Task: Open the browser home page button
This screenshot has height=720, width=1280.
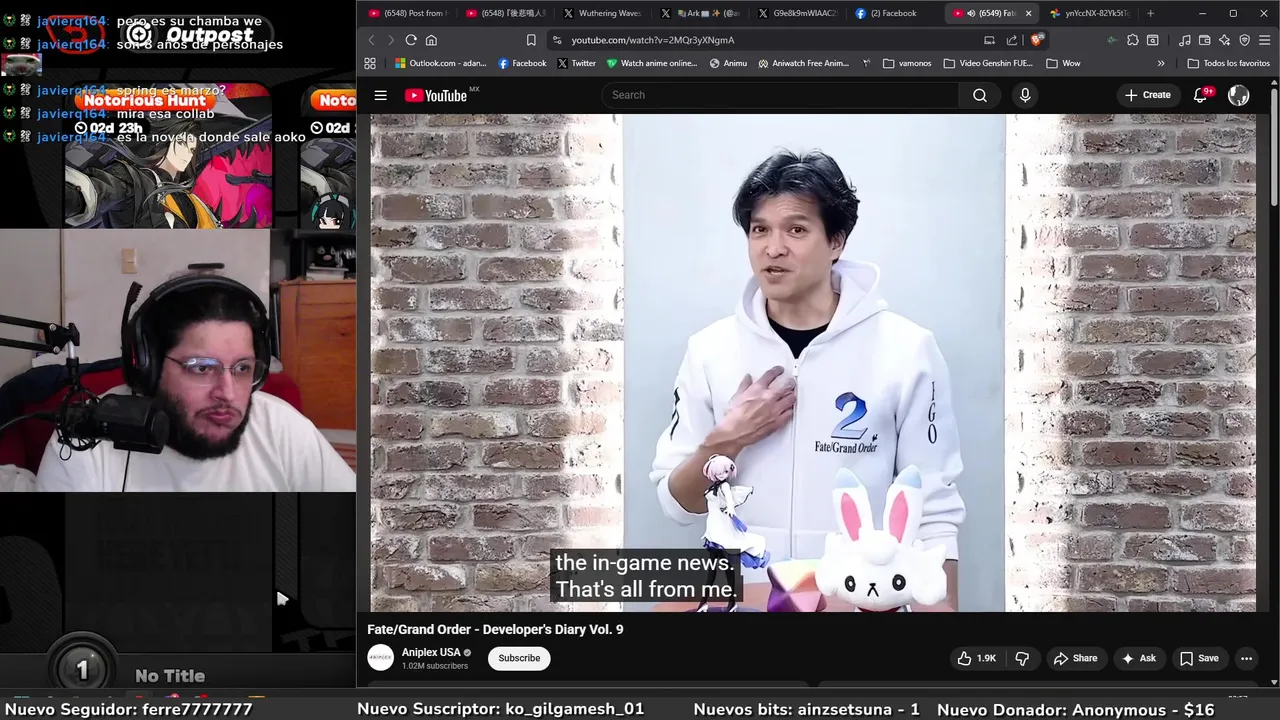Action: 431,40
